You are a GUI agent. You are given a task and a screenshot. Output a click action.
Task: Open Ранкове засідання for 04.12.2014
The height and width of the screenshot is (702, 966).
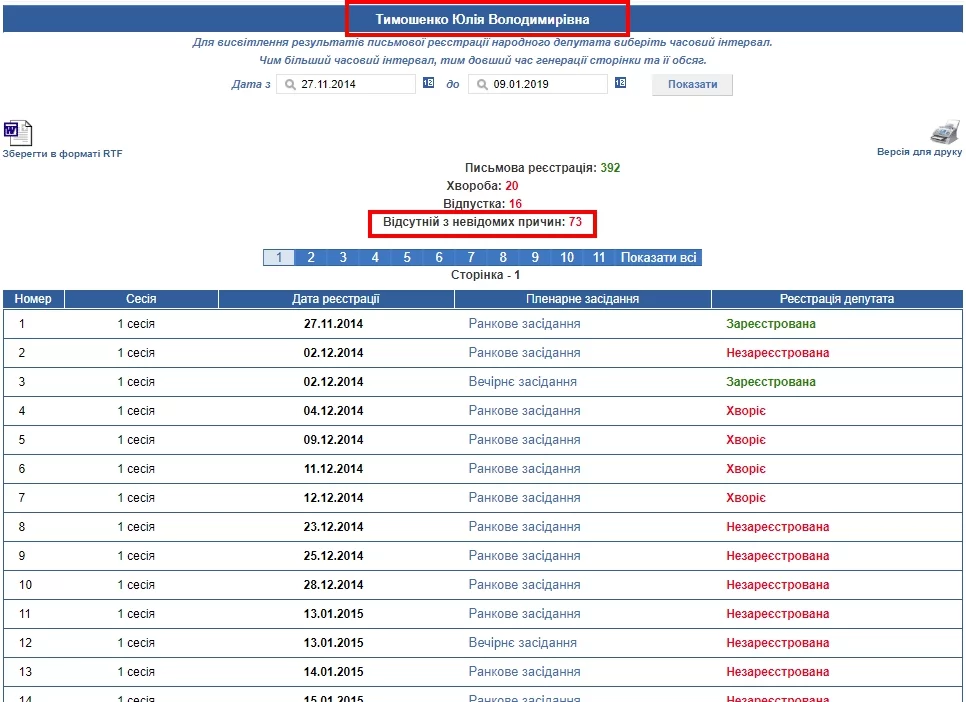(x=524, y=410)
